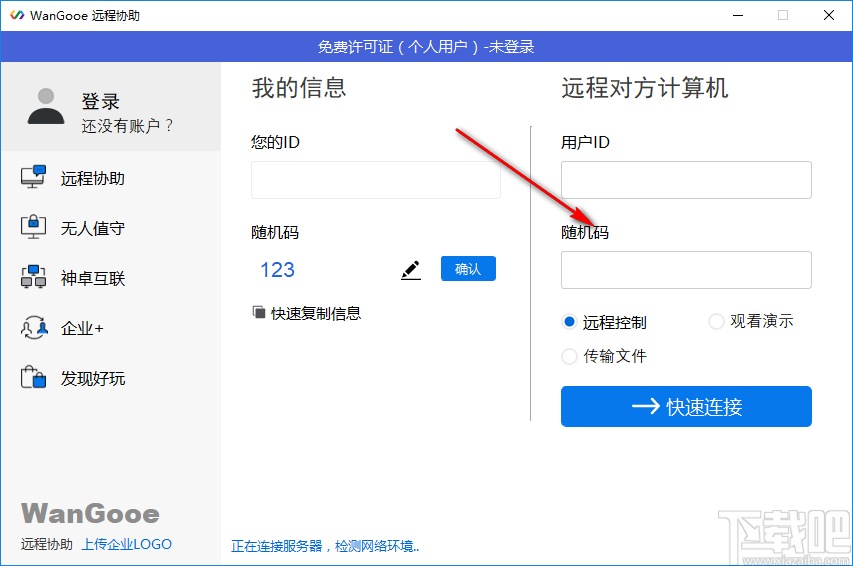Select the 无人值守 lock-screen icon
The image size is (853, 566).
pos(33,227)
